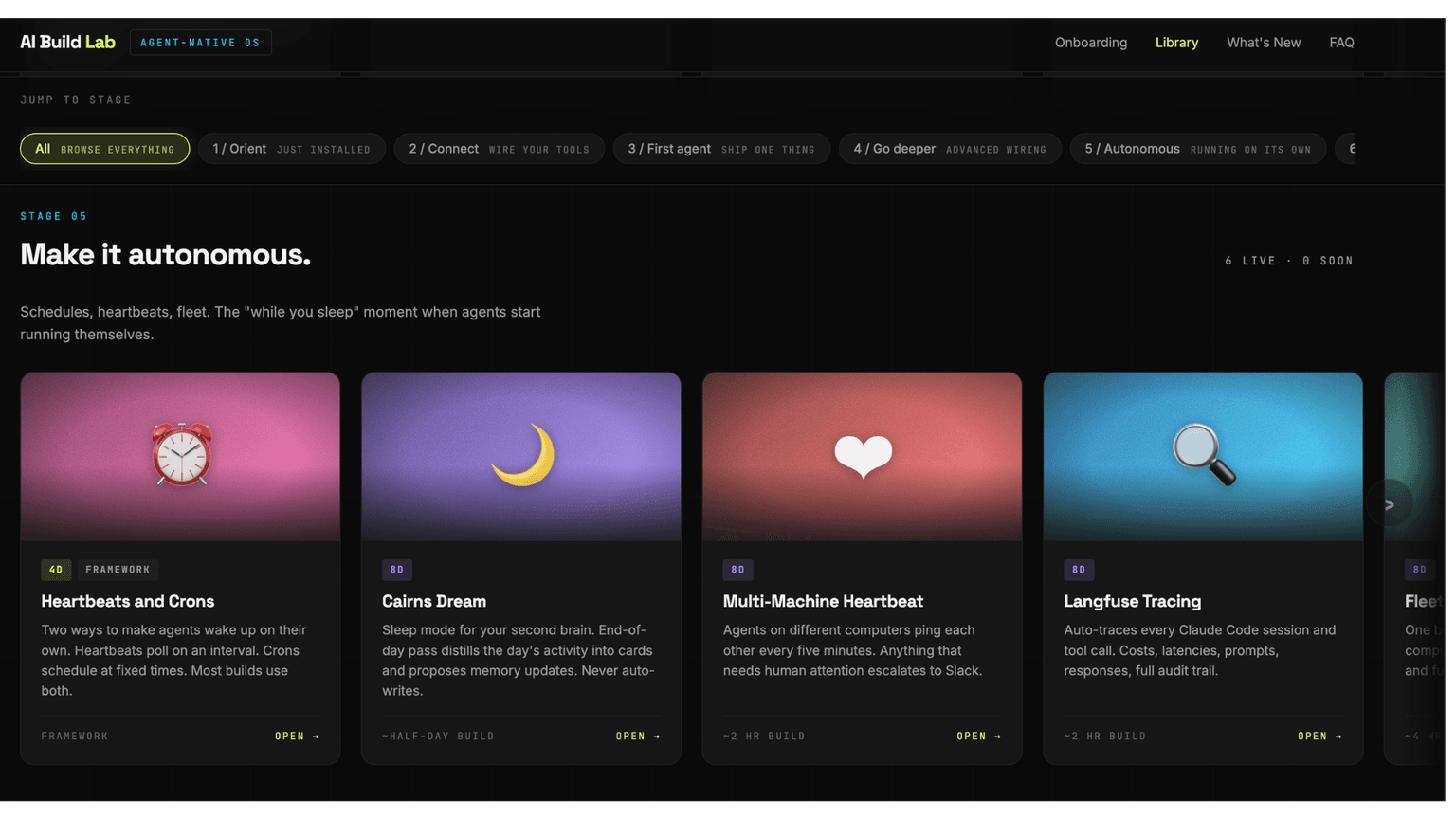
Task: Open the Cairns Dream card arrow link
Action: click(x=638, y=737)
